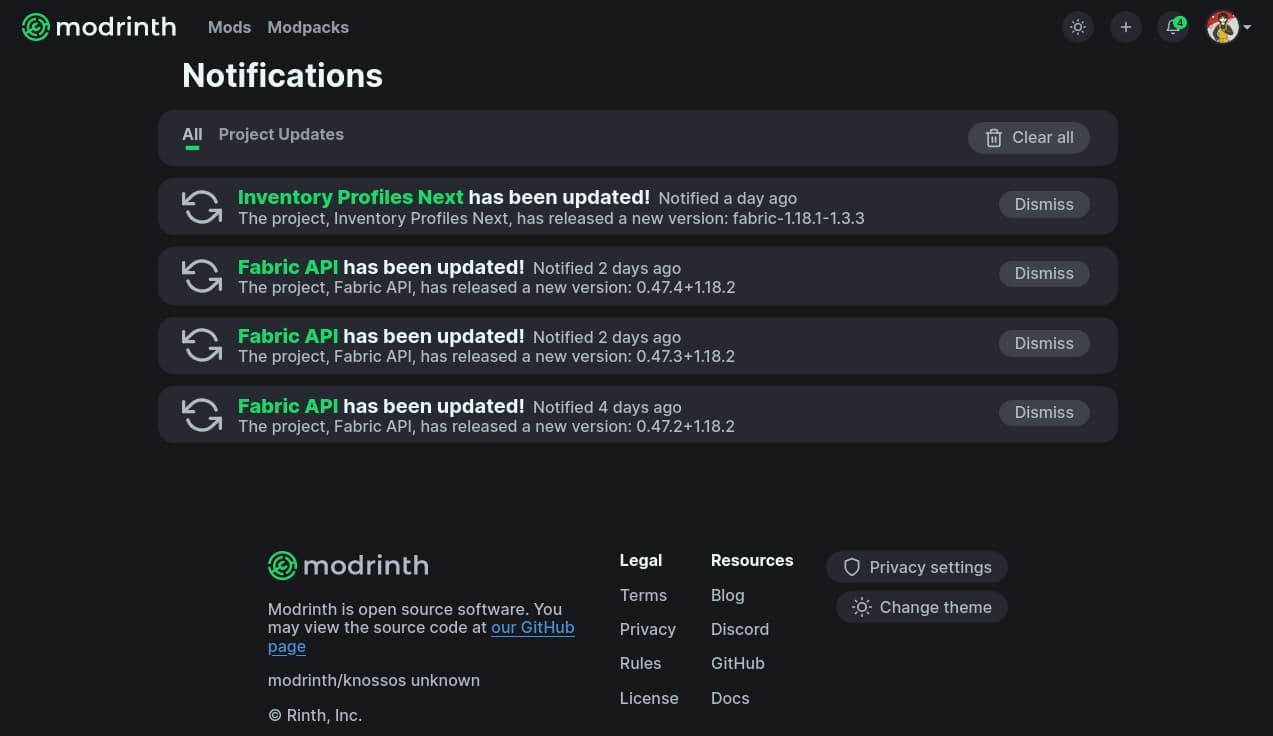Screen dimensions: 1273x736
Task: Open the Mods section from the navbar
Action: [x=229, y=27]
